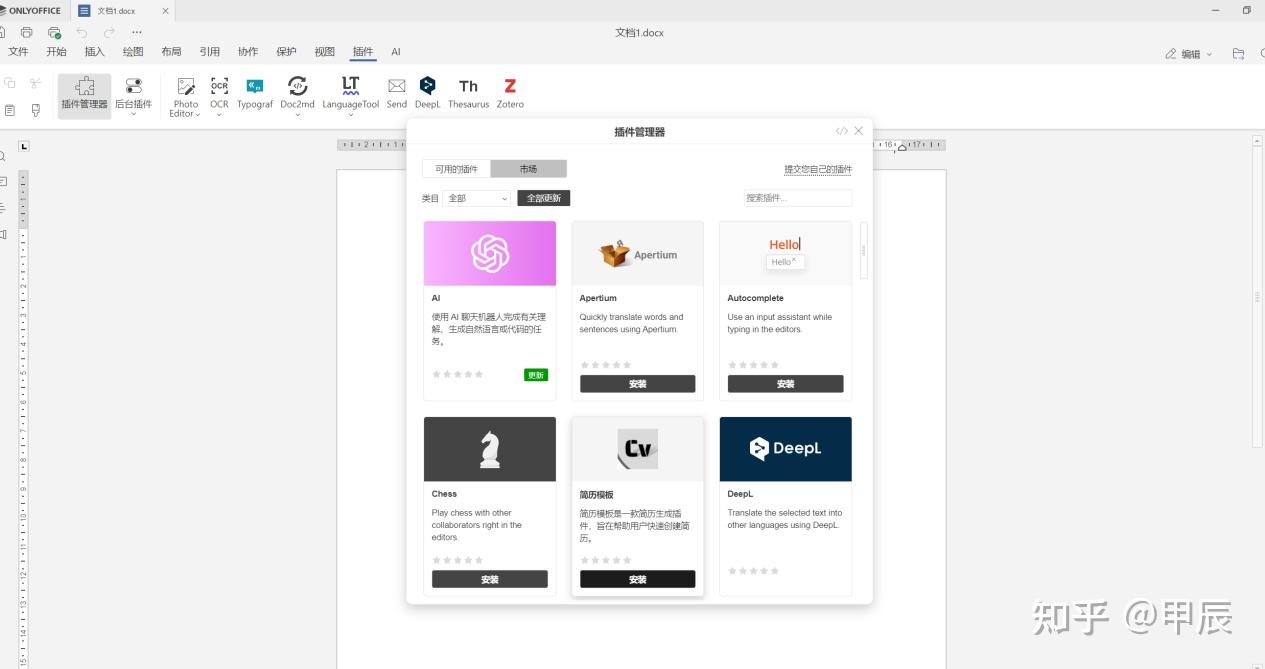Open the more options ellipsis in quick toolbar

[137, 32]
